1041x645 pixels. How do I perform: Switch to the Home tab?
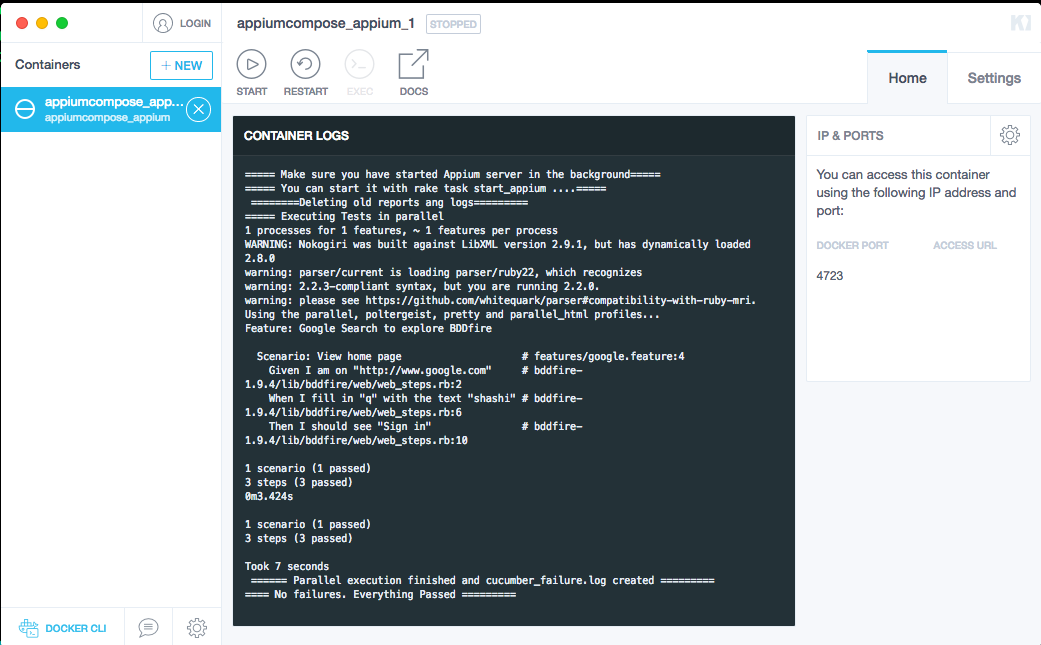pos(907,78)
